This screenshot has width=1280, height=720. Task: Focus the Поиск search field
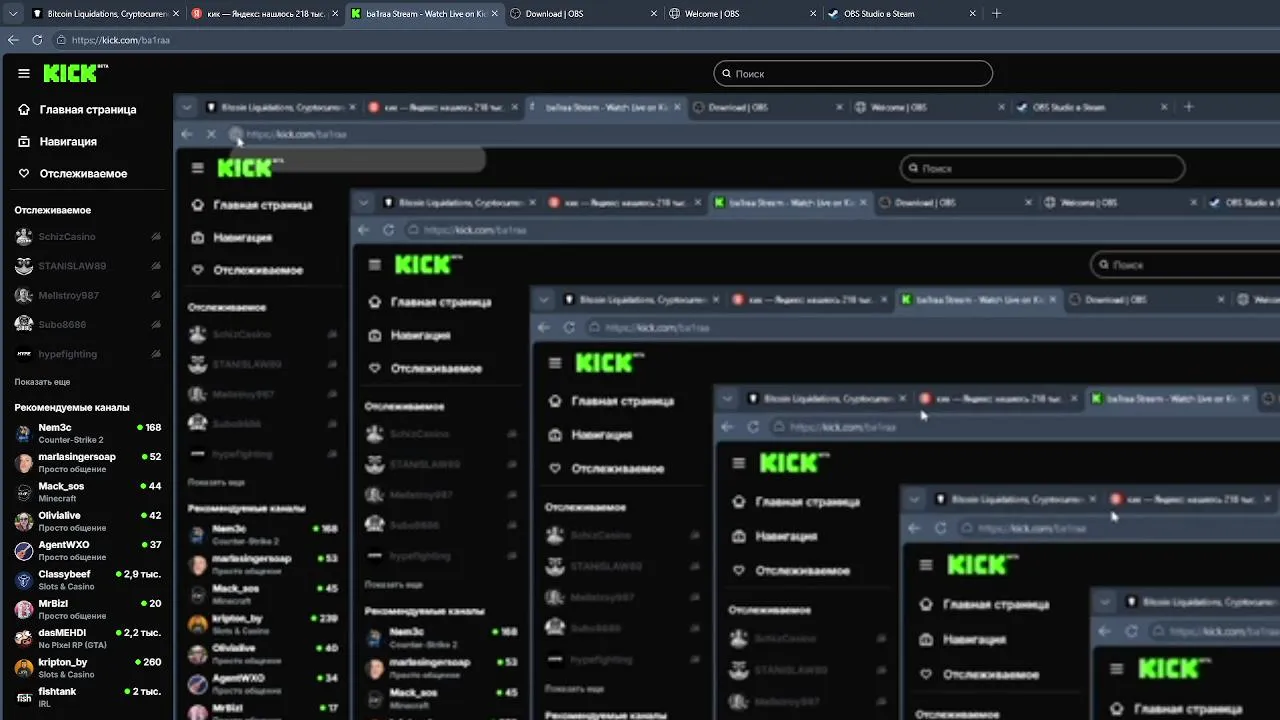(x=853, y=73)
